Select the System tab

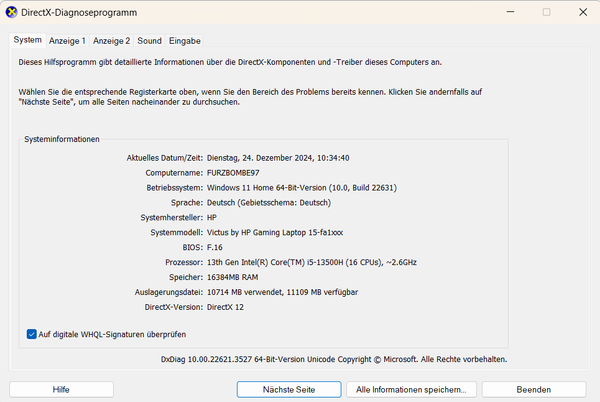[x=27, y=41]
